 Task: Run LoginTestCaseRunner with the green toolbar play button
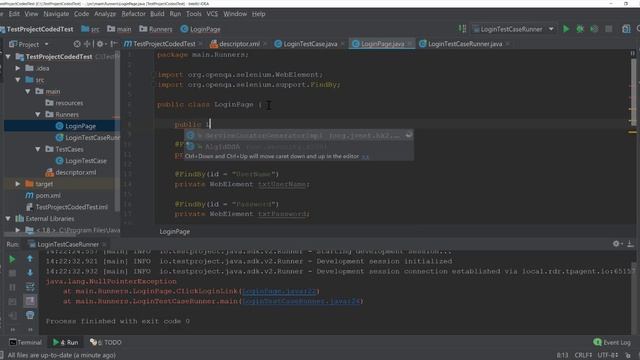566,29
